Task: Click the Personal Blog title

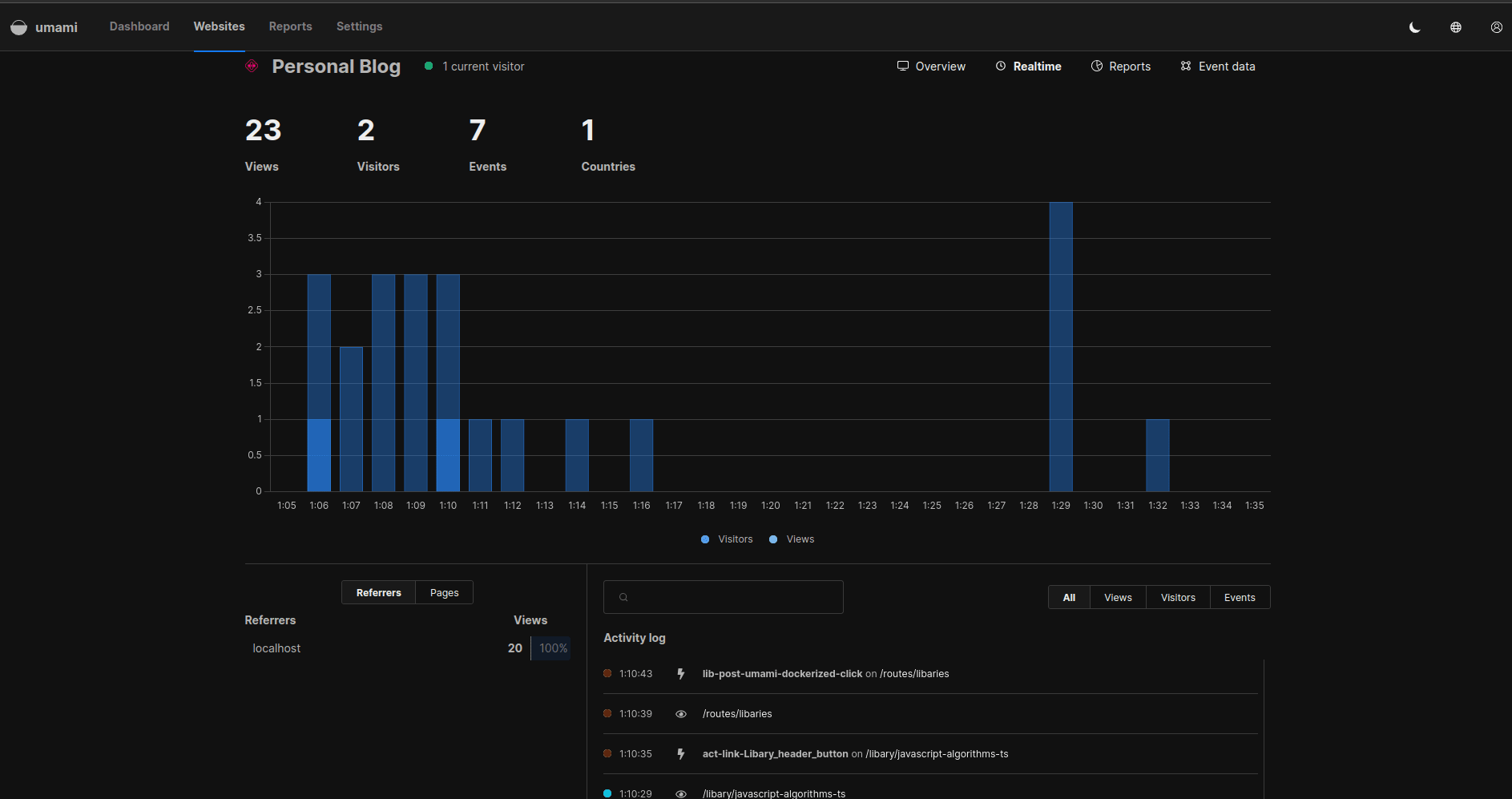Action: (x=337, y=67)
